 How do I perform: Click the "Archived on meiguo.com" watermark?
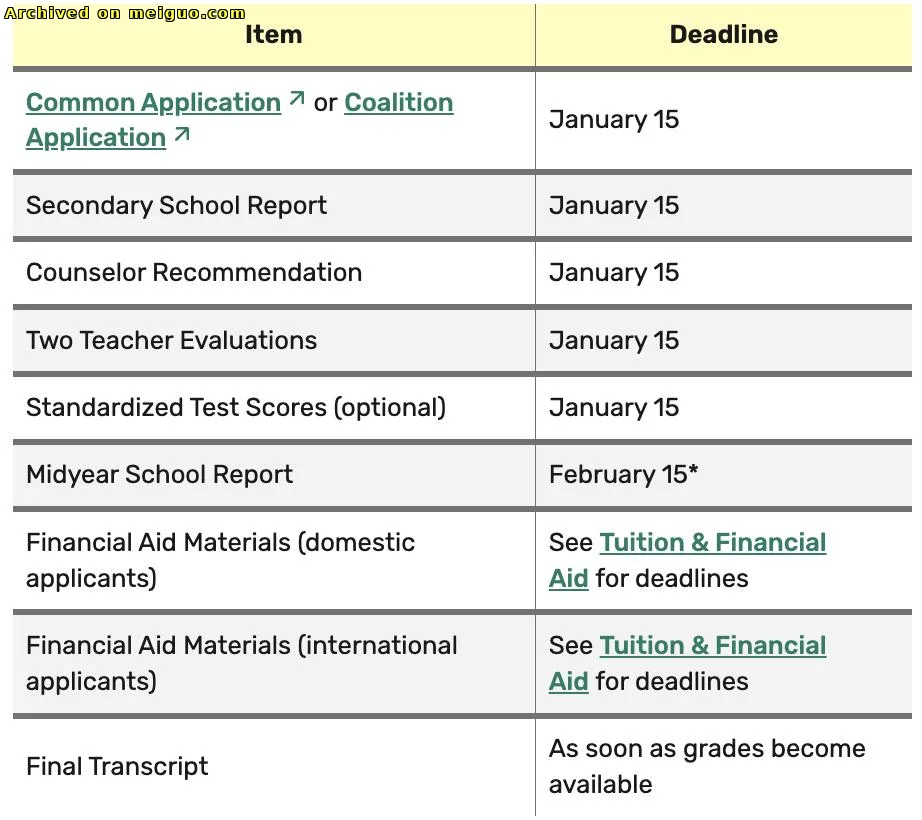(x=125, y=13)
